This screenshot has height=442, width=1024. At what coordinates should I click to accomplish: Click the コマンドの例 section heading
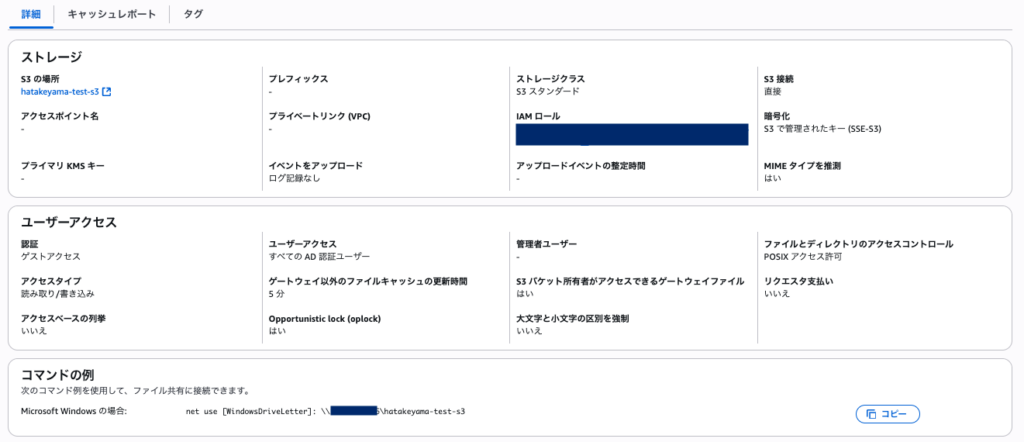click(57, 375)
